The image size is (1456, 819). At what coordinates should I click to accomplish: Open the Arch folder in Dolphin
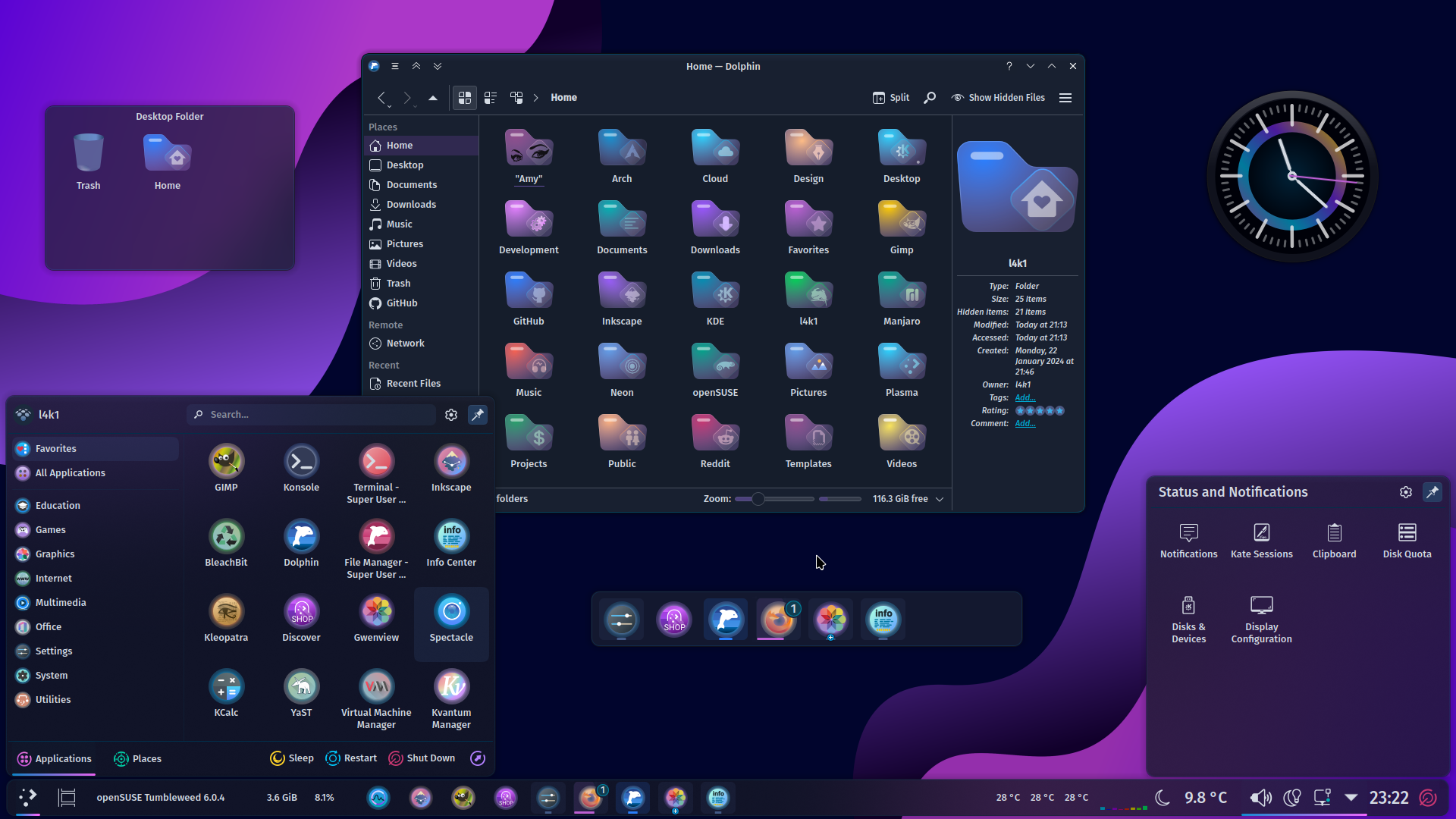pos(622,156)
